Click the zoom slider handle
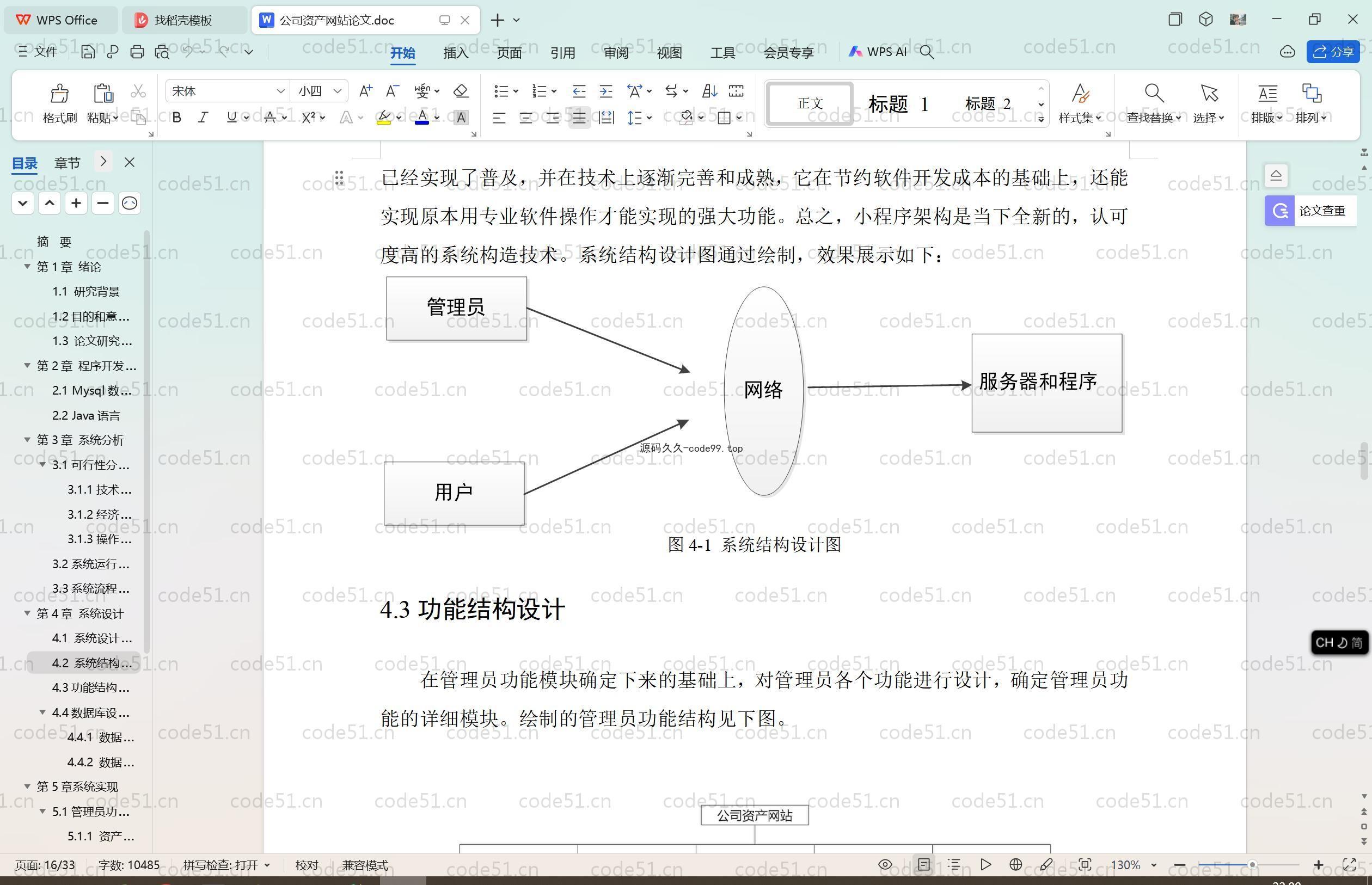 point(1251,865)
